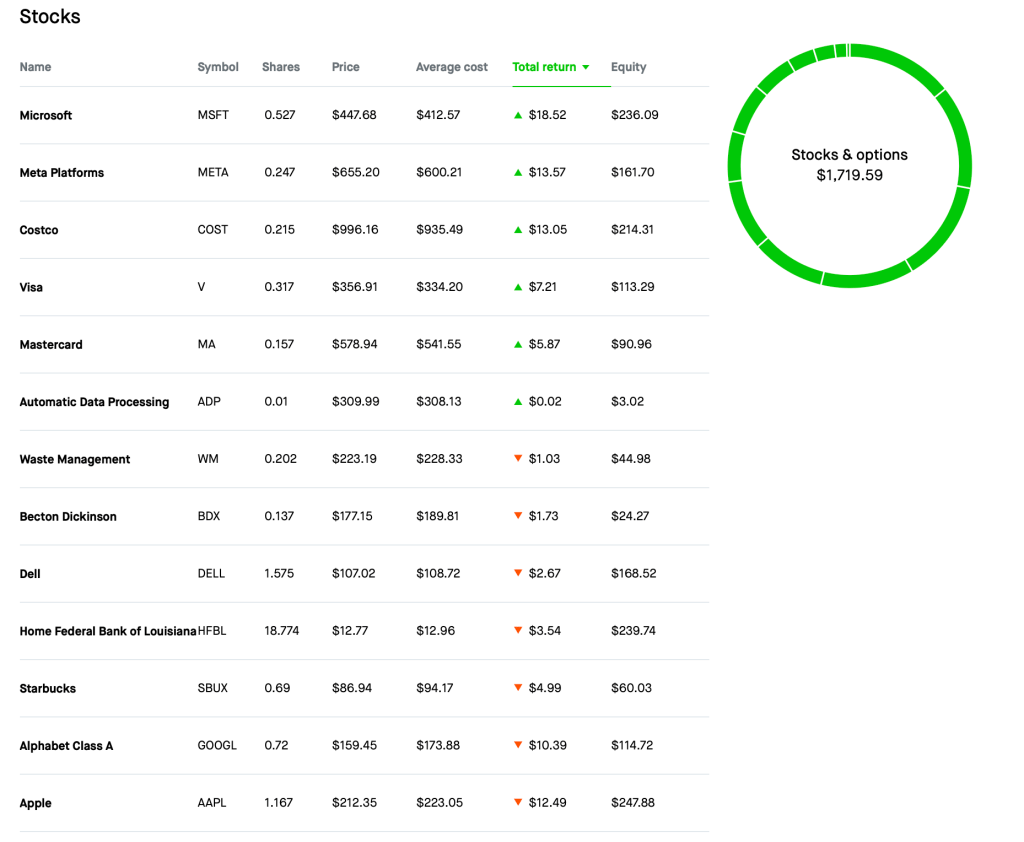
Task: Sort table by Average cost header
Action: [x=452, y=67]
